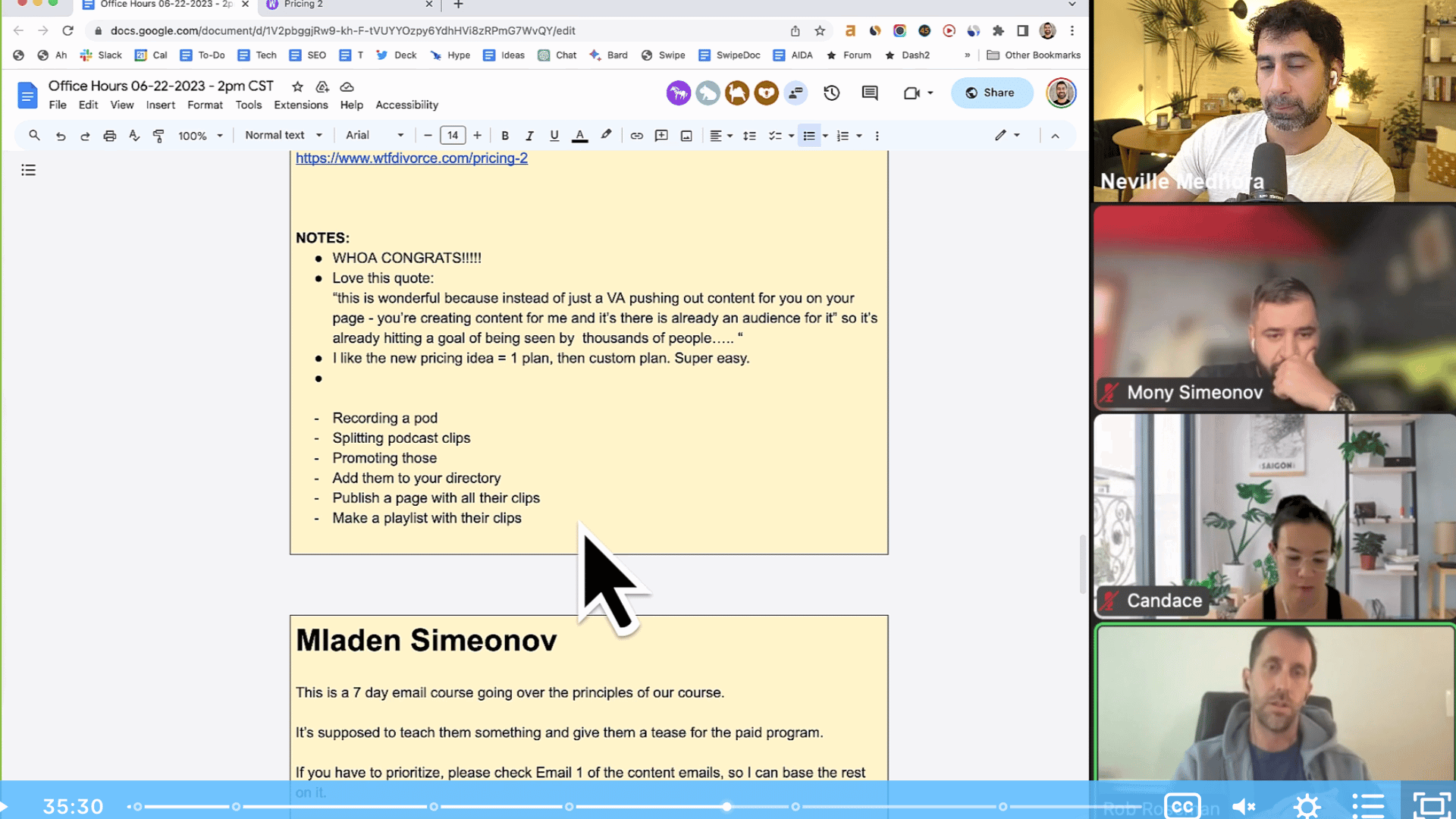Check cloud document status

(x=347, y=86)
